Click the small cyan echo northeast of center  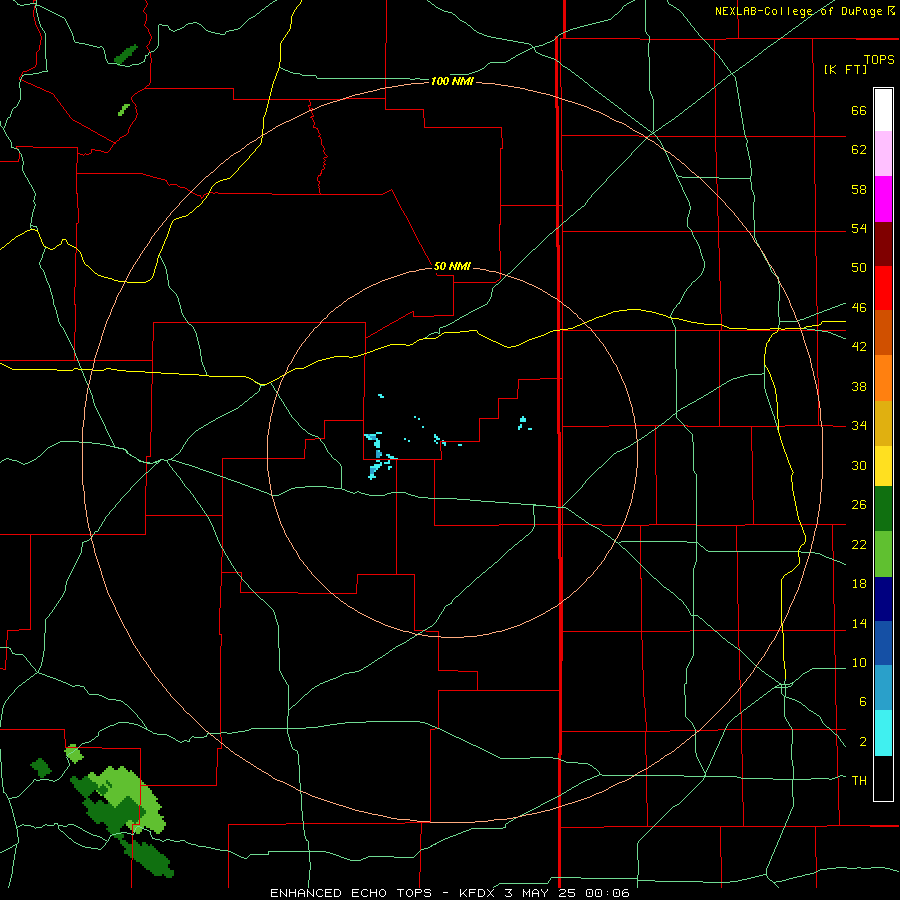pyautogui.click(x=524, y=424)
